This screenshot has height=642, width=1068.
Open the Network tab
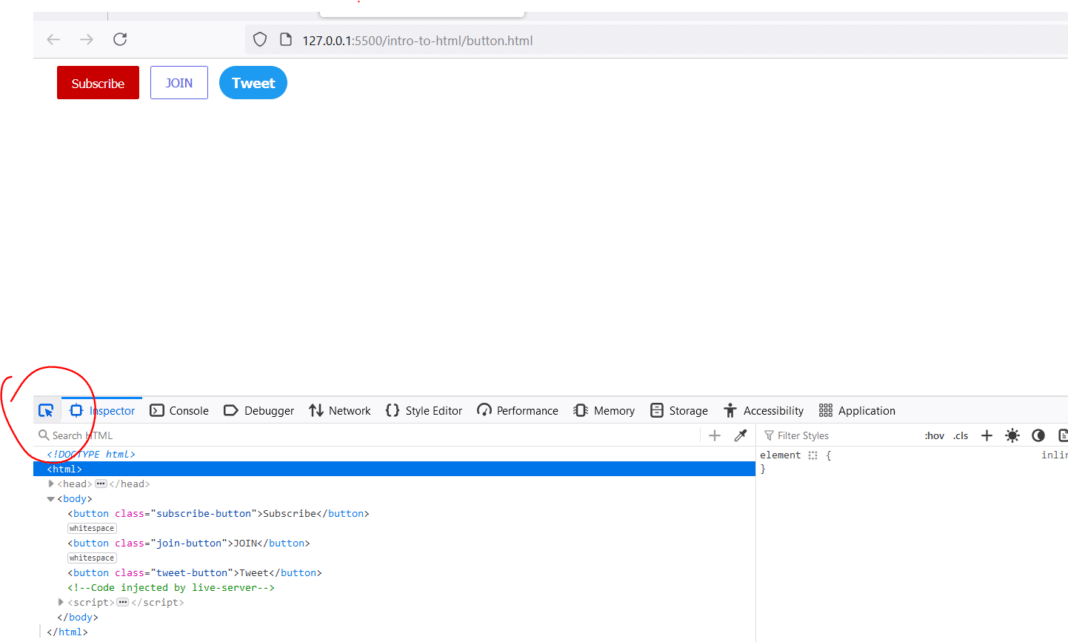(x=340, y=411)
